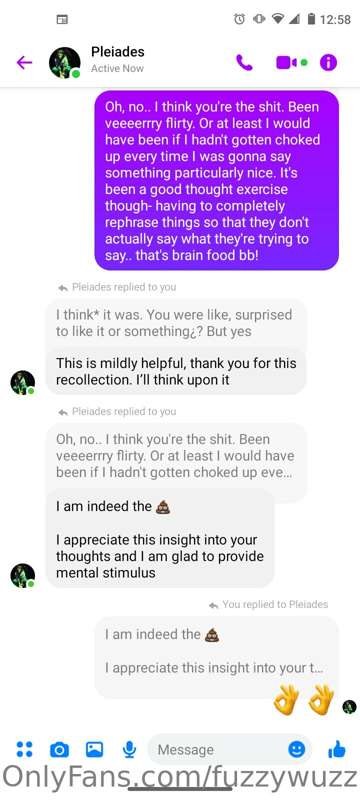The width and height of the screenshot is (360, 800).
Task: Tap the double OK-hand emoji message
Action: coord(303,699)
